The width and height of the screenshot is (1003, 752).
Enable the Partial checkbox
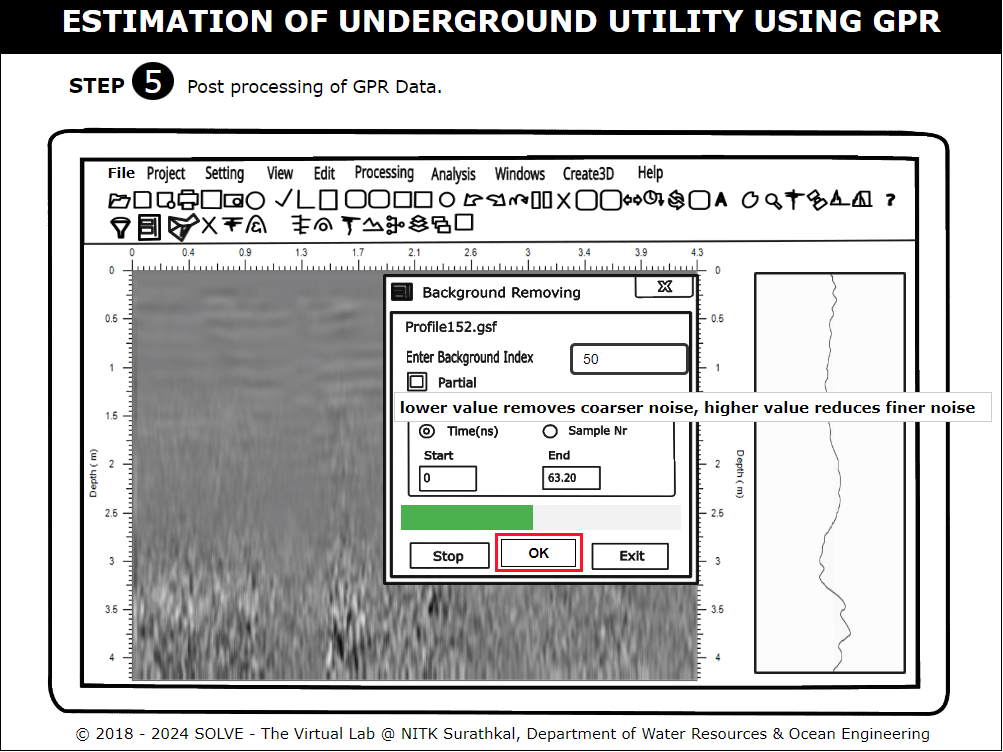tap(417, 382)
